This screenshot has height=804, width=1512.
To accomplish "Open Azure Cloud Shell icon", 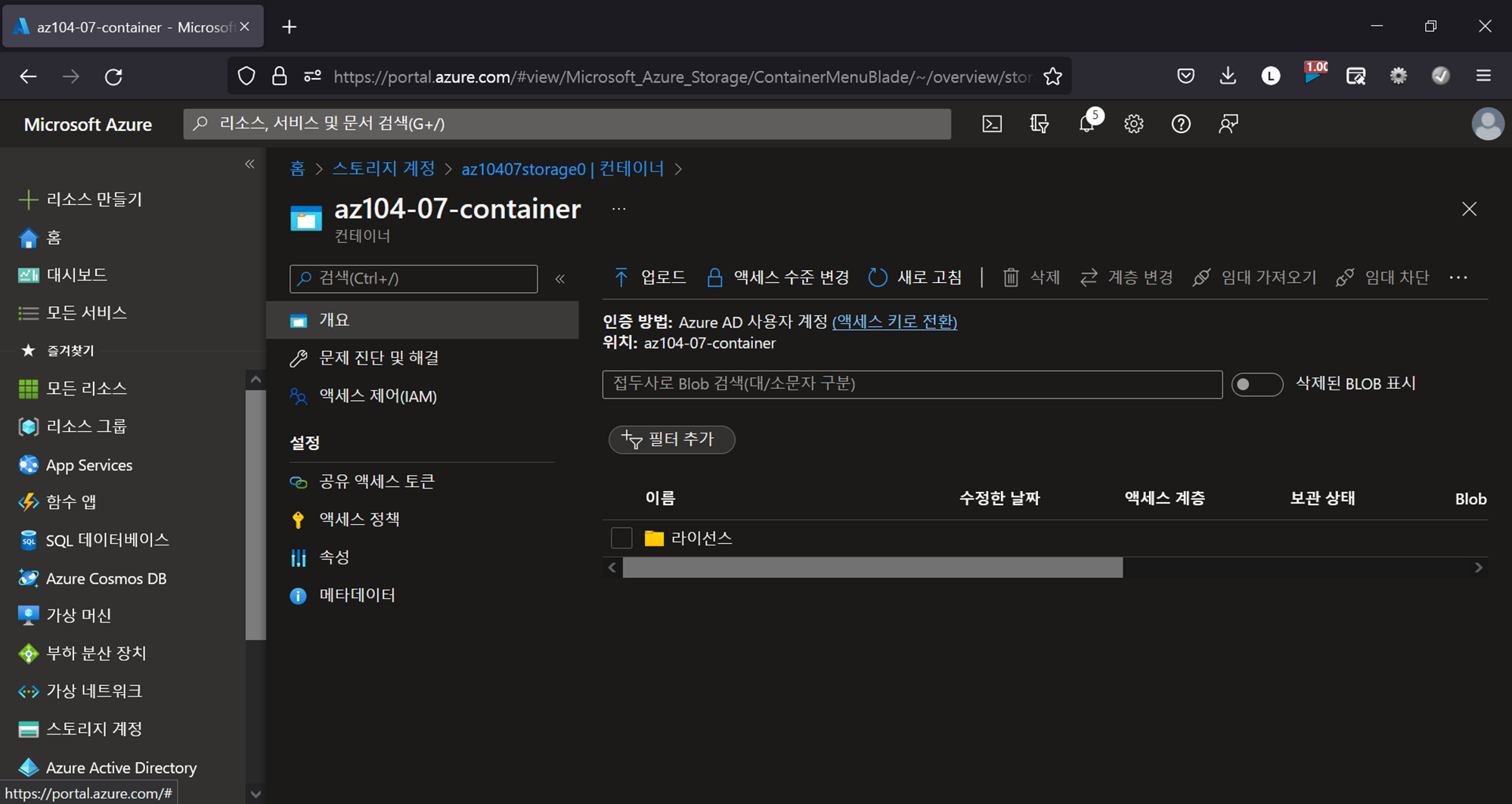I will tap(992, 124).
